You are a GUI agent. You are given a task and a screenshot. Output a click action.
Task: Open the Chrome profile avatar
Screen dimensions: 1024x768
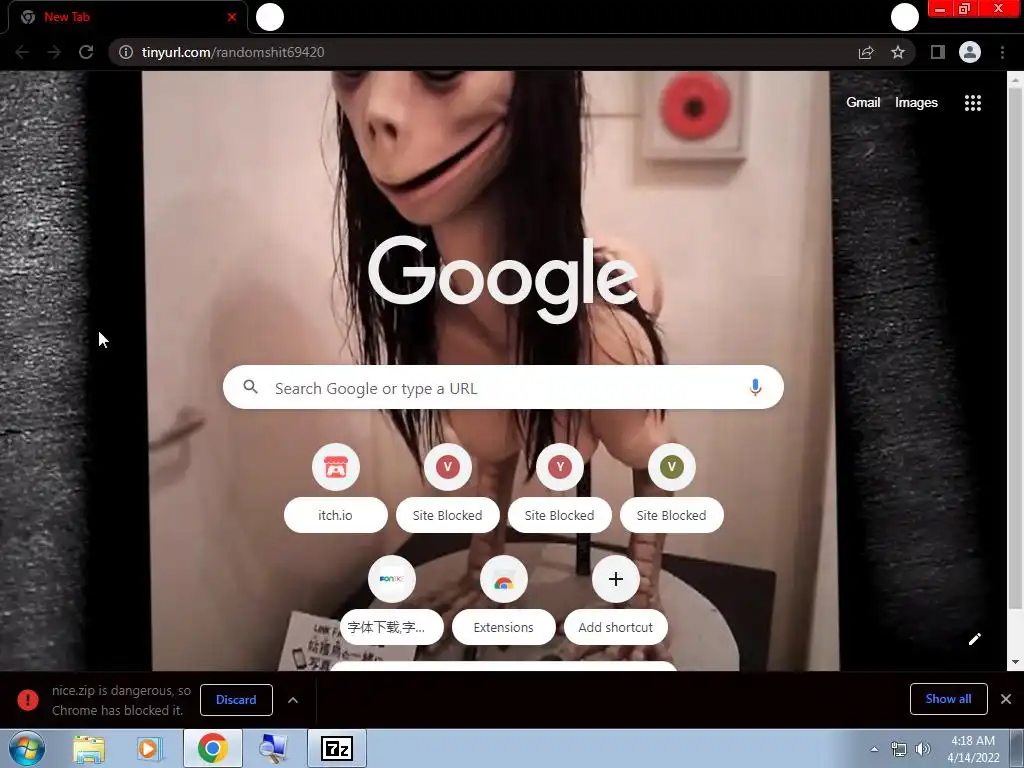(x=970, y=52)
